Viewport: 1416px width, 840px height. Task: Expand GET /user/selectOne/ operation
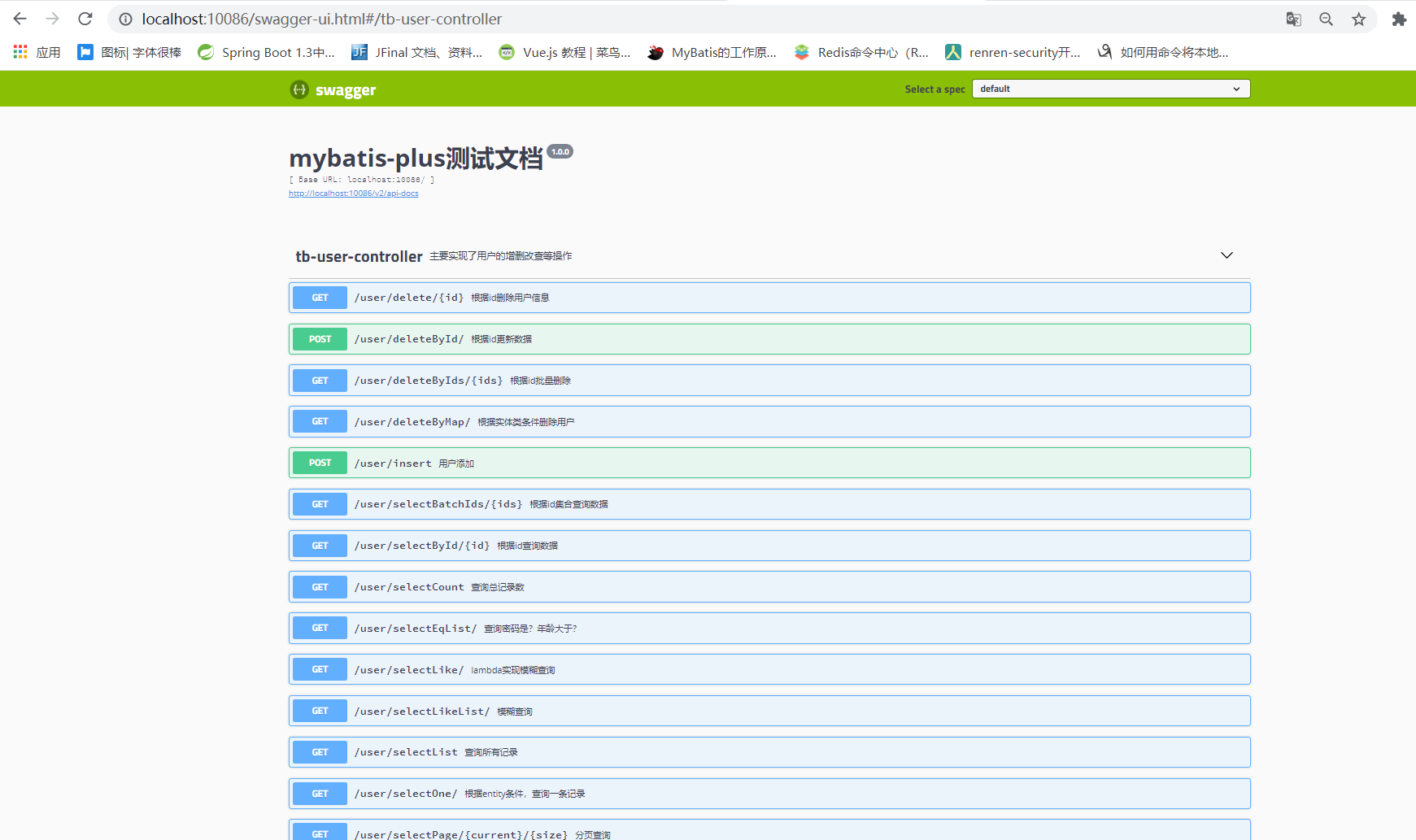pos(769,794)
